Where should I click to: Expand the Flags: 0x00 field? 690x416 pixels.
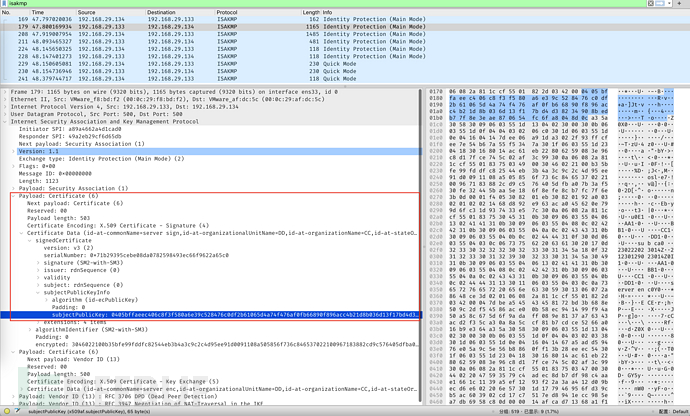click(x=13, y=166)
